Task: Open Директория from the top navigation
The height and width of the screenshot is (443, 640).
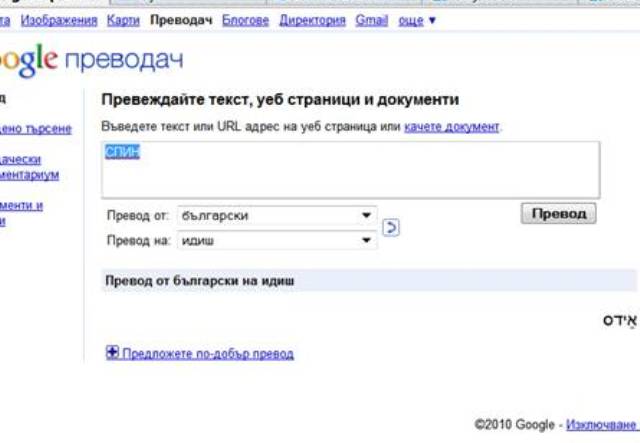Action: 313,19
